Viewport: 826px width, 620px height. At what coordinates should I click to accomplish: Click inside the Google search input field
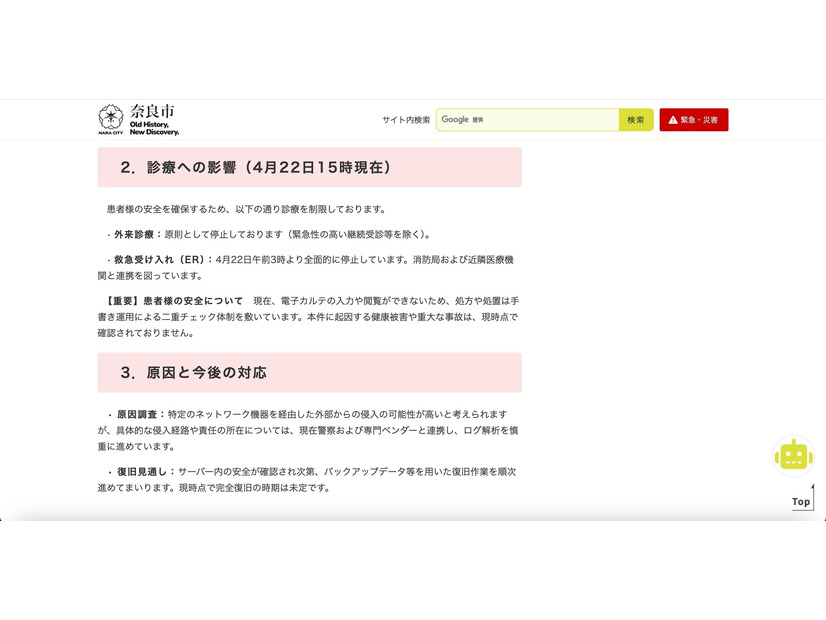click(530, 119)
